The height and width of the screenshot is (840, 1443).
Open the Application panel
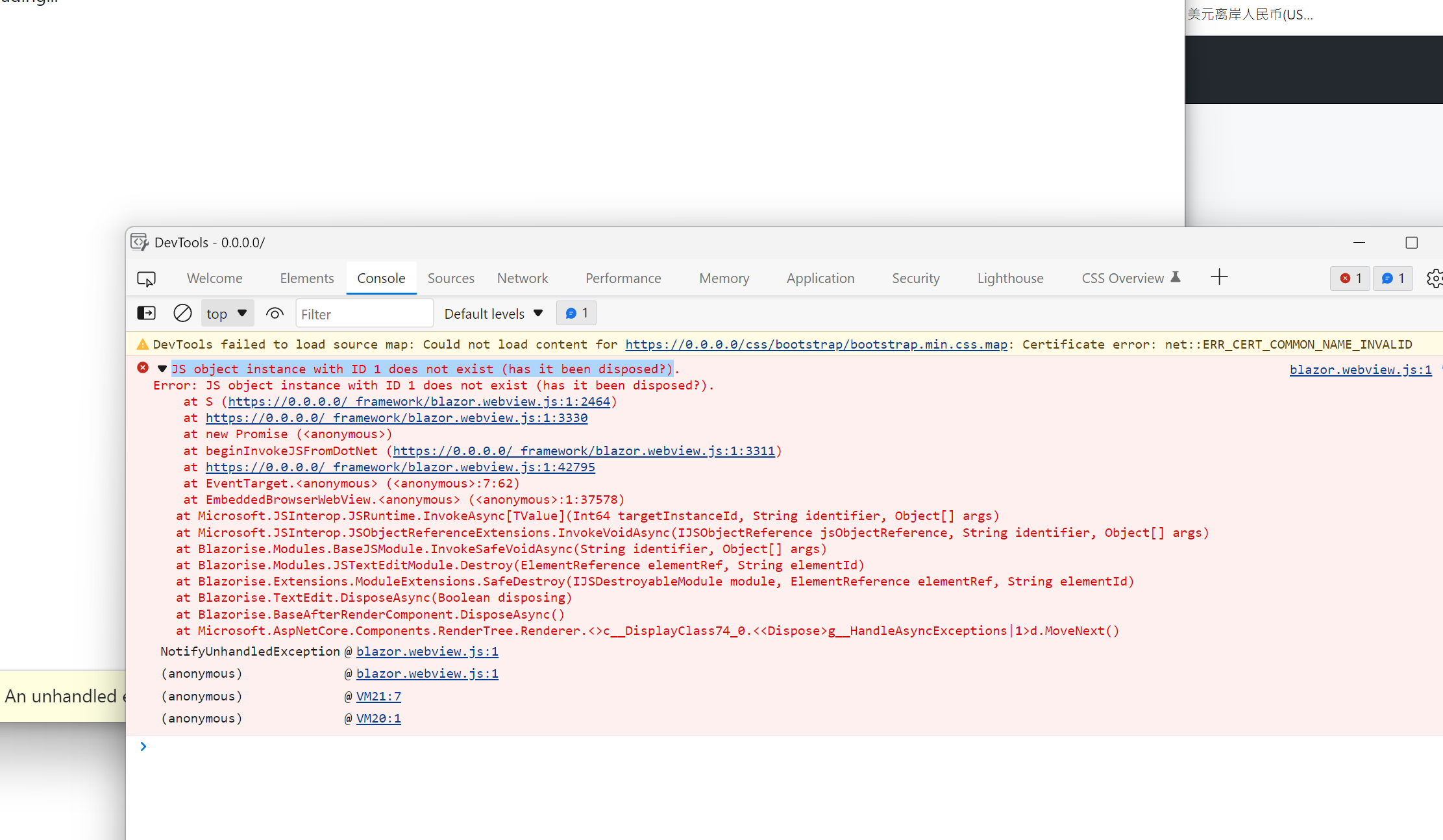(x=820, y=278)
